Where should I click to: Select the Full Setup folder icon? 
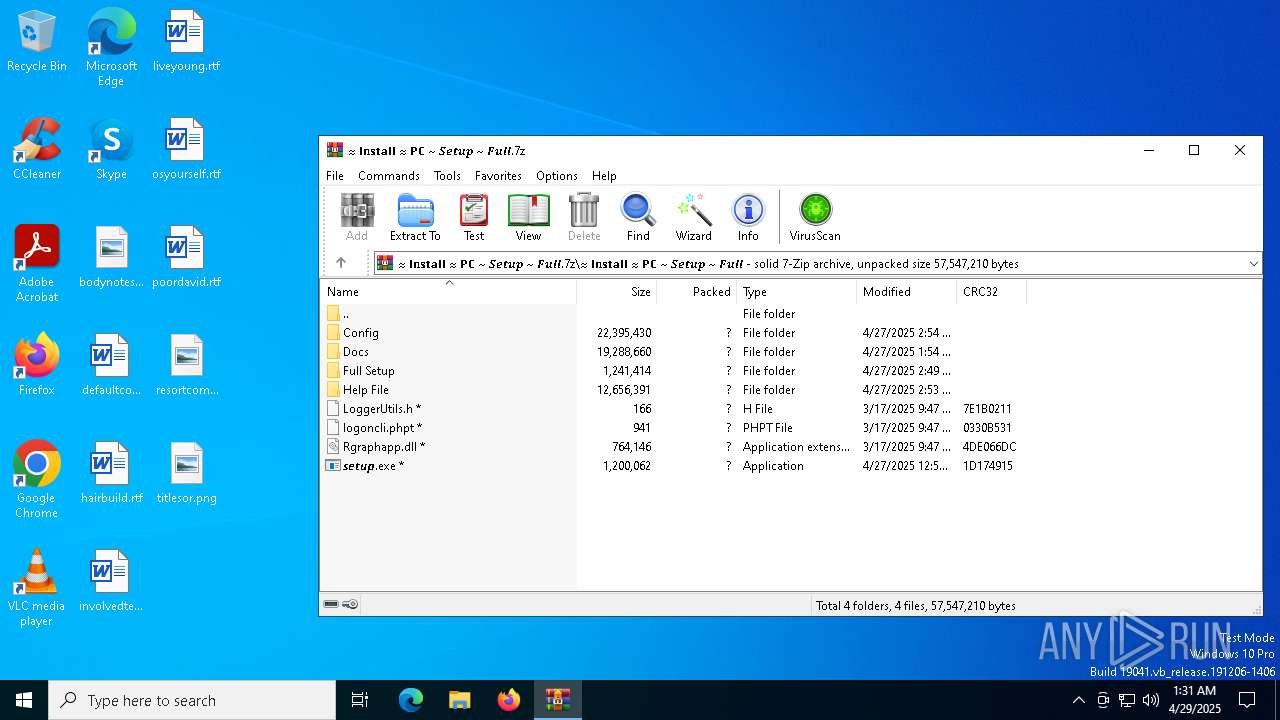coord(334,370)
